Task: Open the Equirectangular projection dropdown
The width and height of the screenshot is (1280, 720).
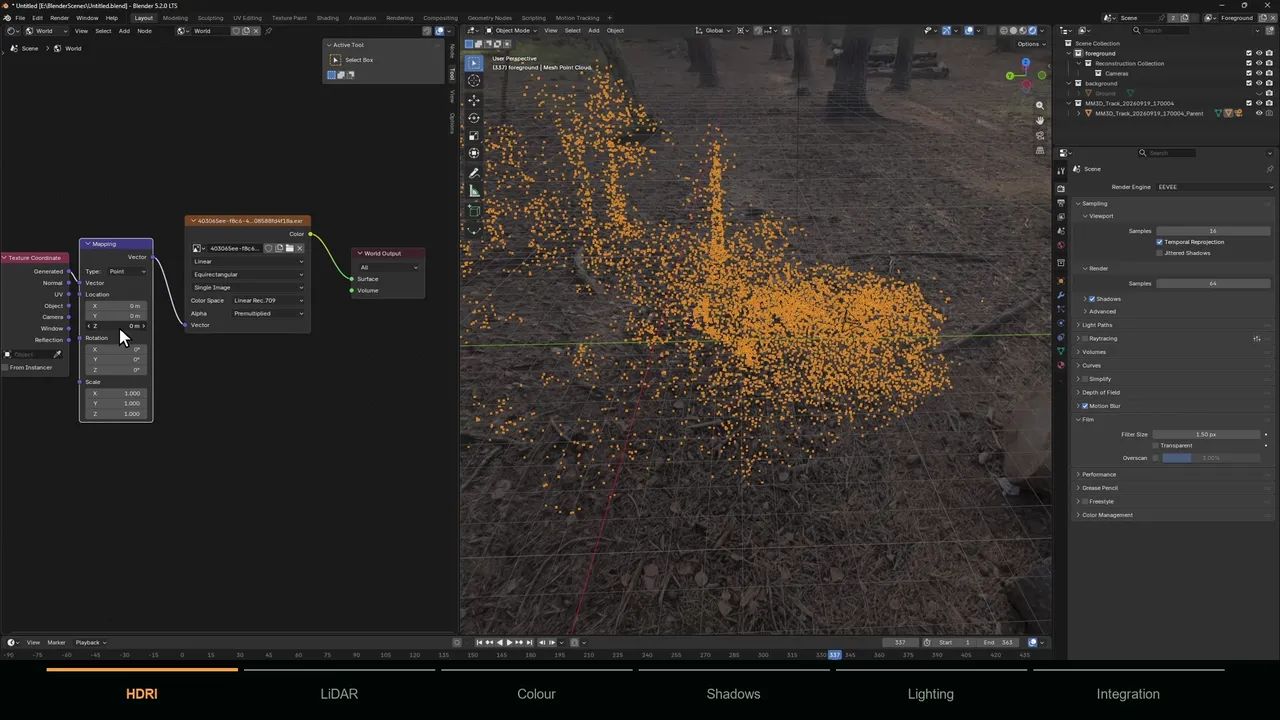Action: tap(248, 274)
